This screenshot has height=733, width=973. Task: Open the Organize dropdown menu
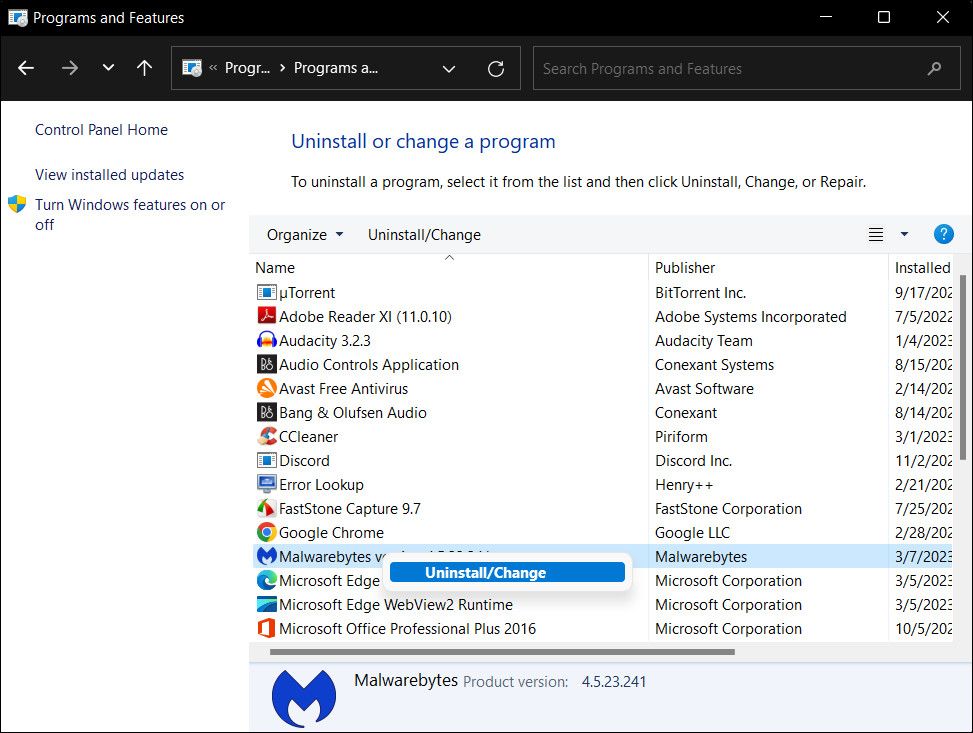303,234
